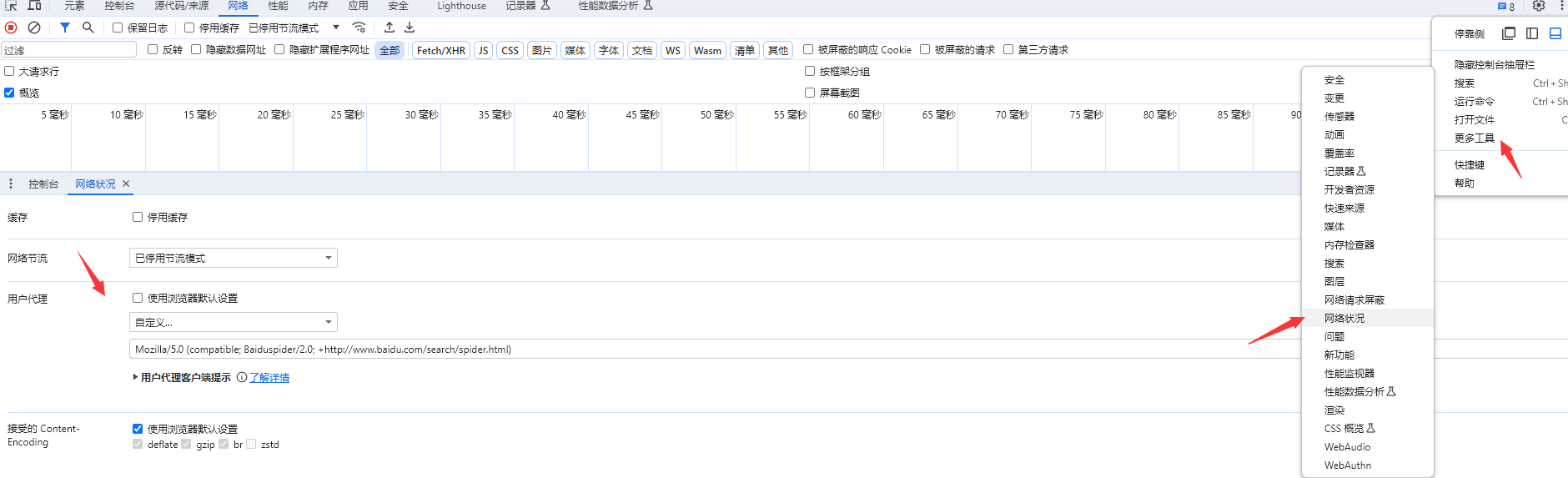The image size is (1568, 478).
Task: Toggle the blue filter funnel icon
Action: click(x=65, y=28)
